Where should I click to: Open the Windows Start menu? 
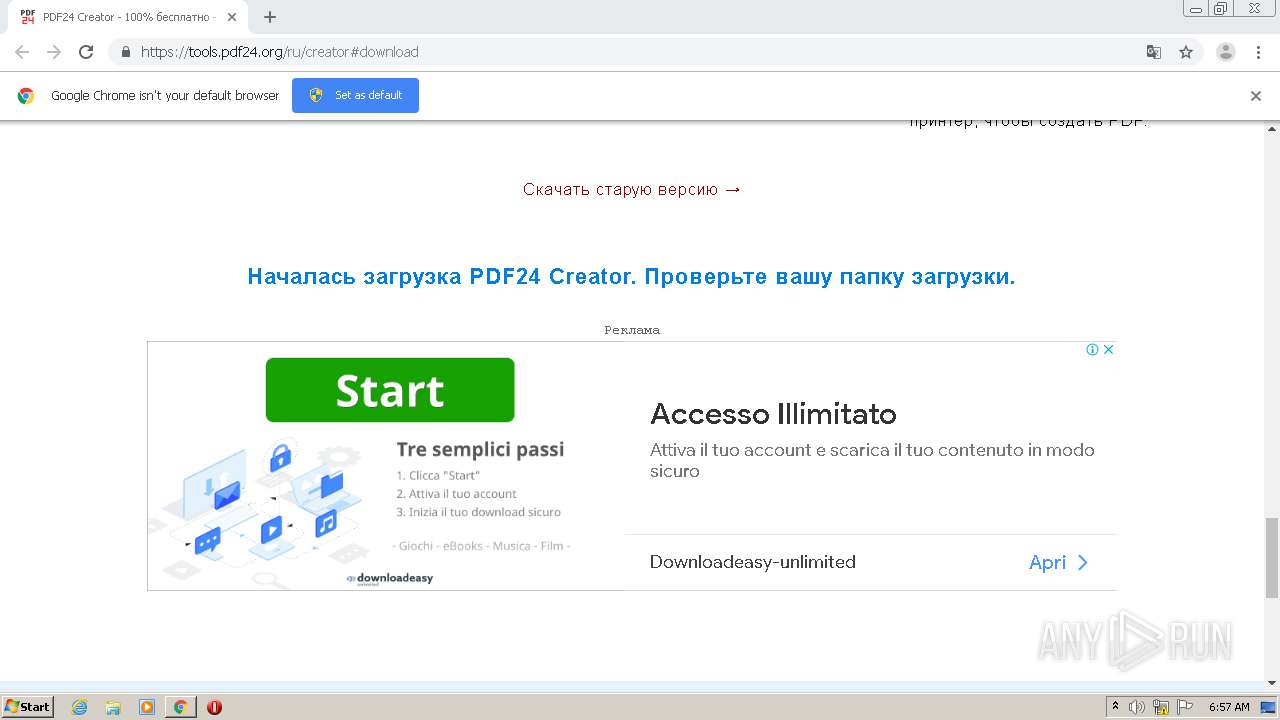click(x=28, y=706)
